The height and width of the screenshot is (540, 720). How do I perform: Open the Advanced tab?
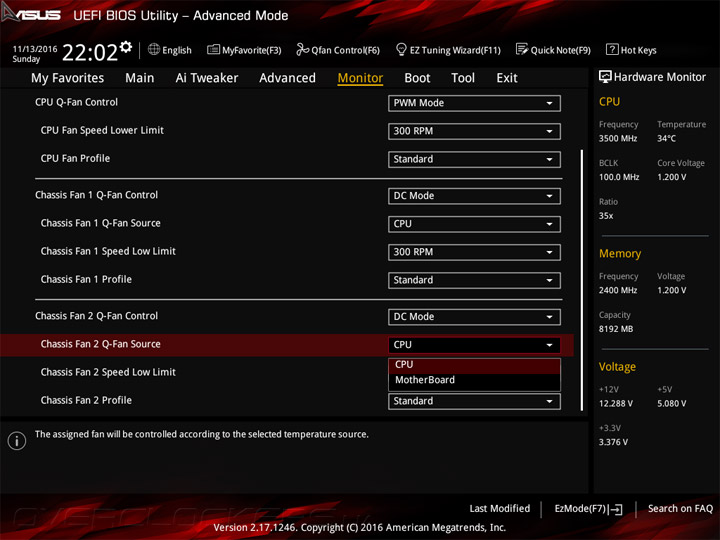pos(287,78)
